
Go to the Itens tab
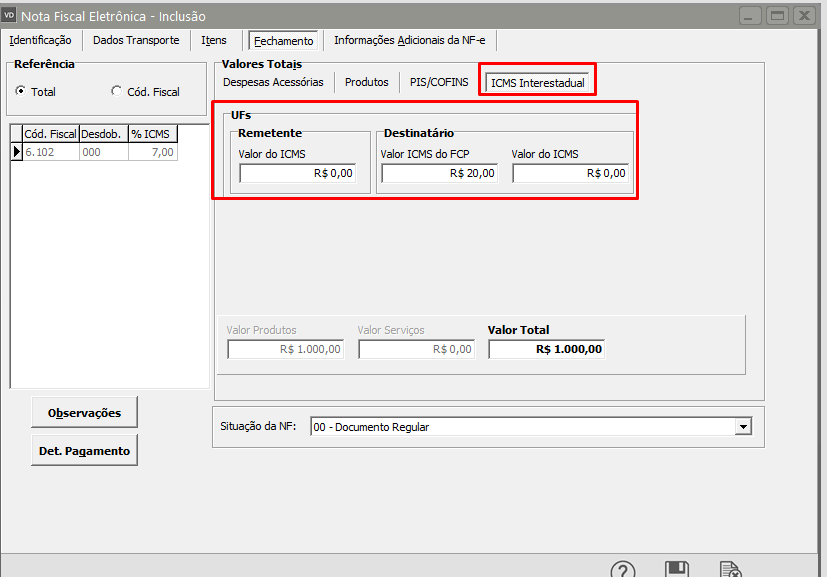click(214, 40)
